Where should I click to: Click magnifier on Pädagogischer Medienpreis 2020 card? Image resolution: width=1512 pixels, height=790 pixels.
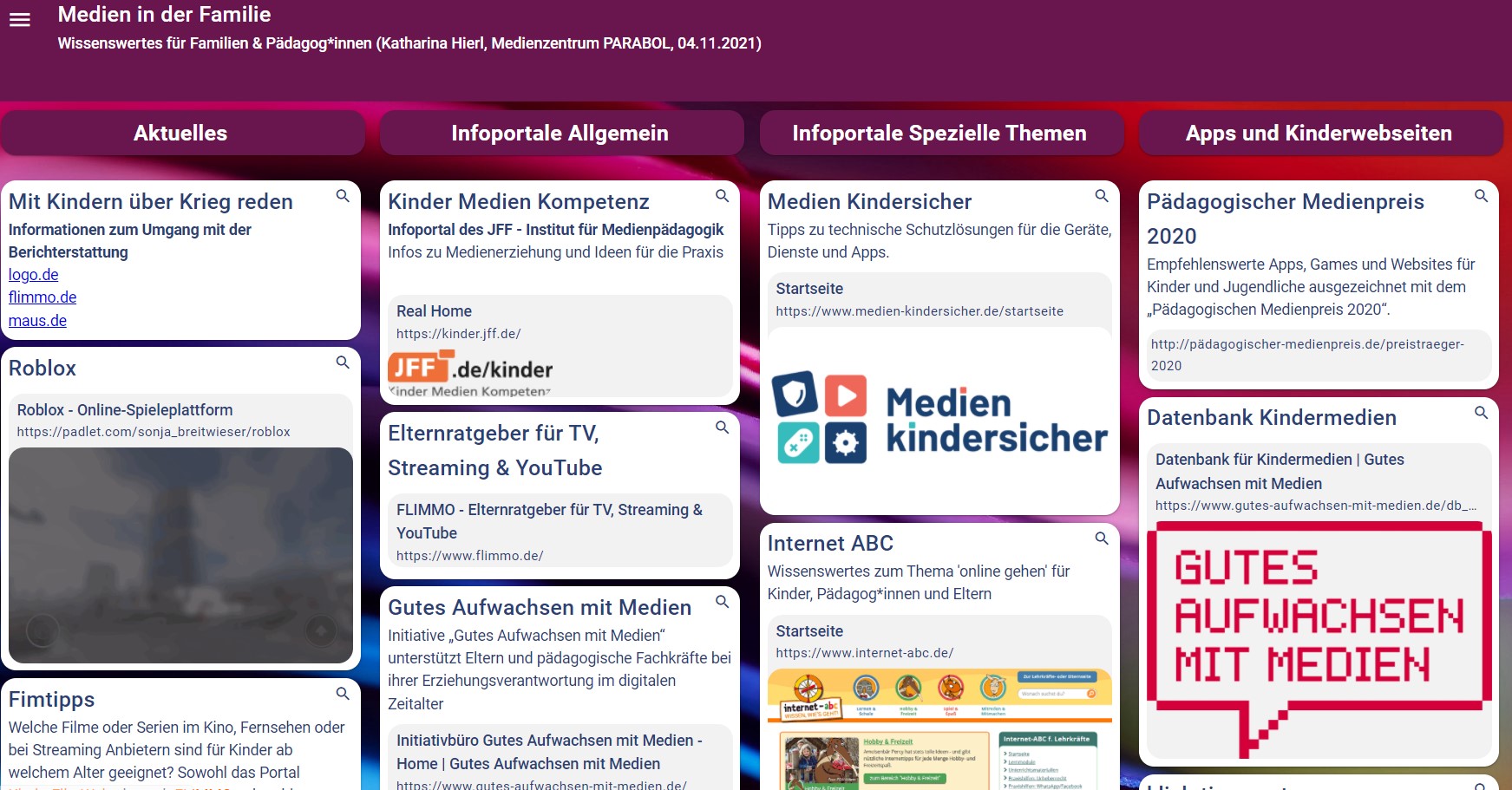coord(1481,196)
